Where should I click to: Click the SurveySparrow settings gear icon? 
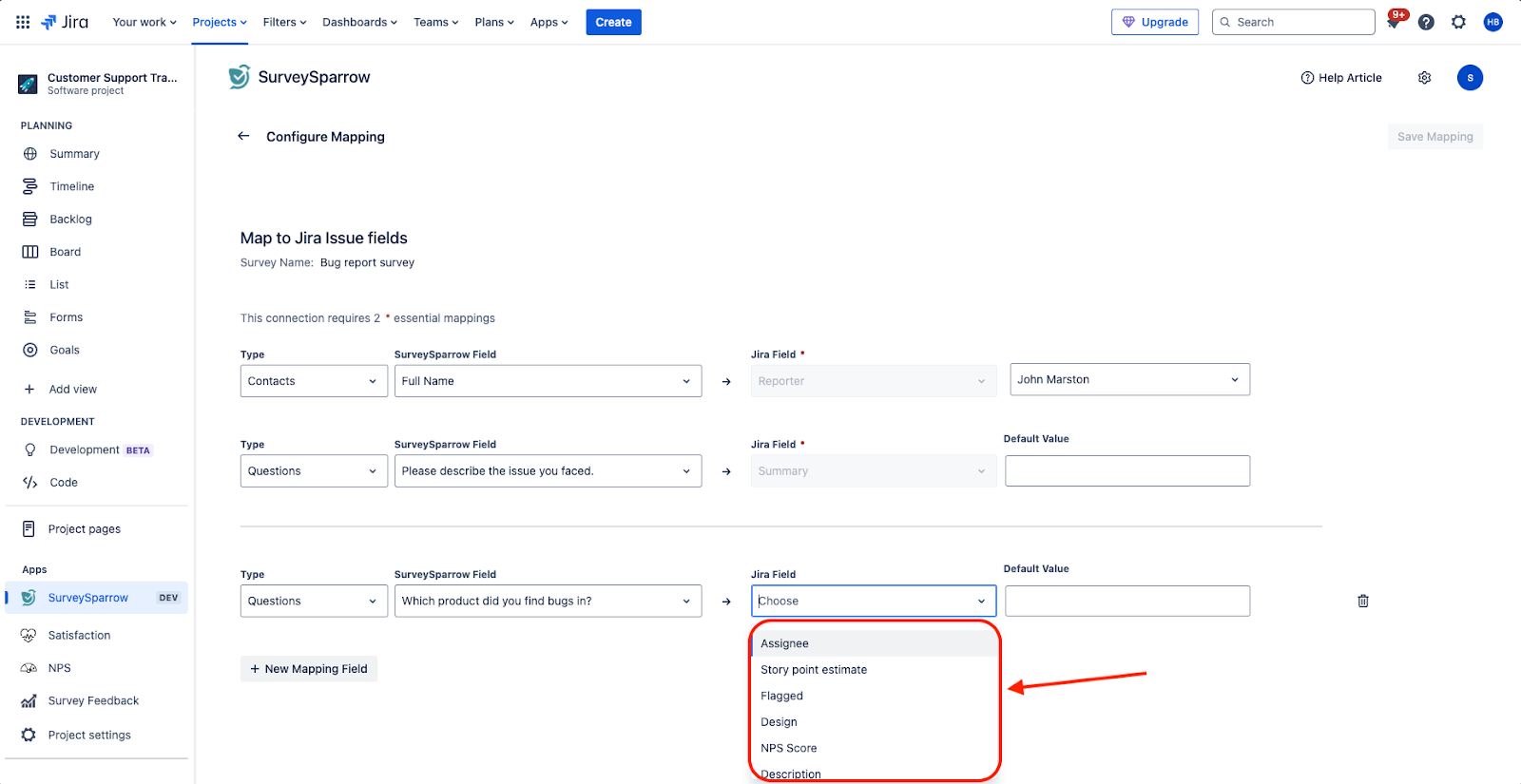point(1424,78)
